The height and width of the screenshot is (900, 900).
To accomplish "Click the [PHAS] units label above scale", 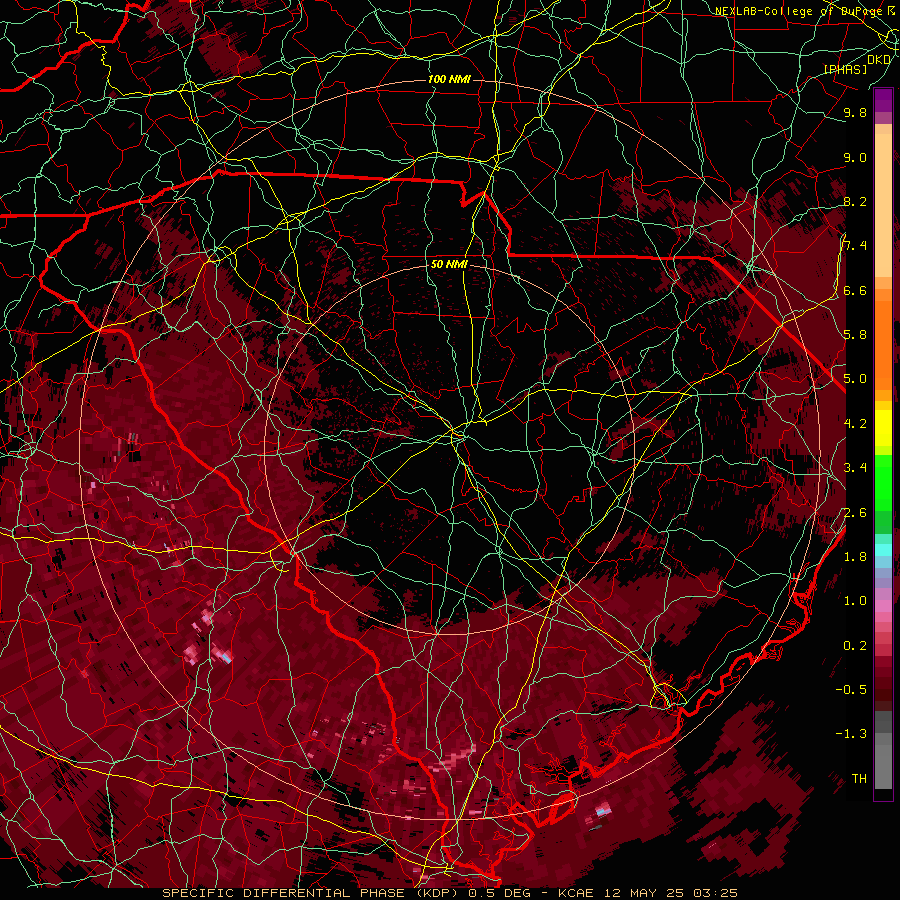I will tap(845, 69).
